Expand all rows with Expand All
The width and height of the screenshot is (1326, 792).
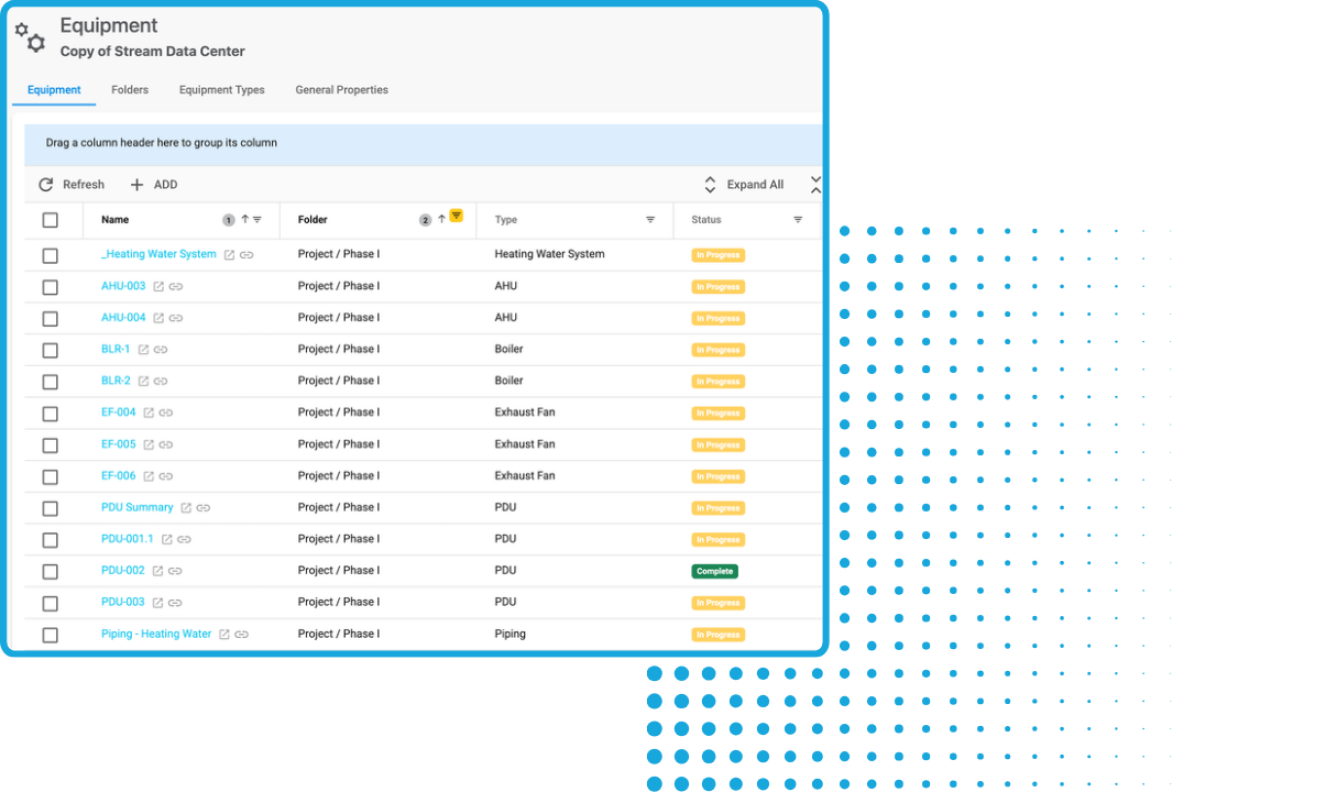(744, 185)
